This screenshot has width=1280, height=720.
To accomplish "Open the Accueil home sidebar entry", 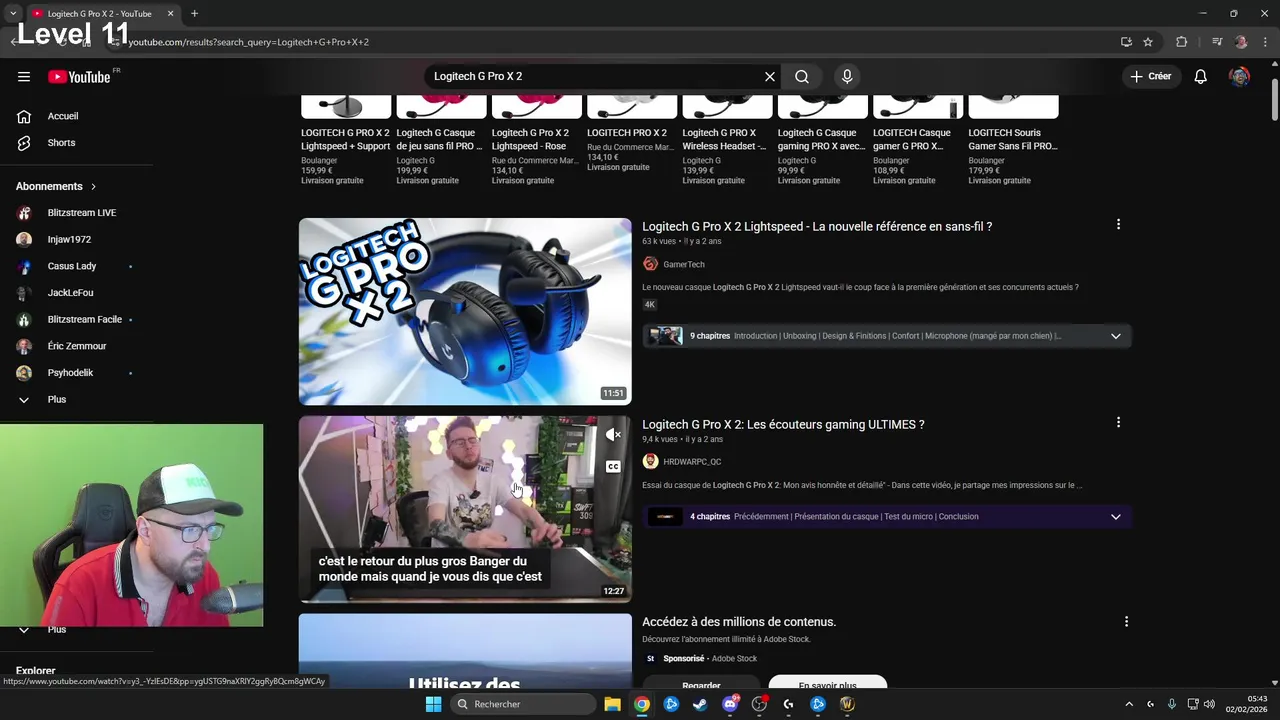I will (63, 116).
